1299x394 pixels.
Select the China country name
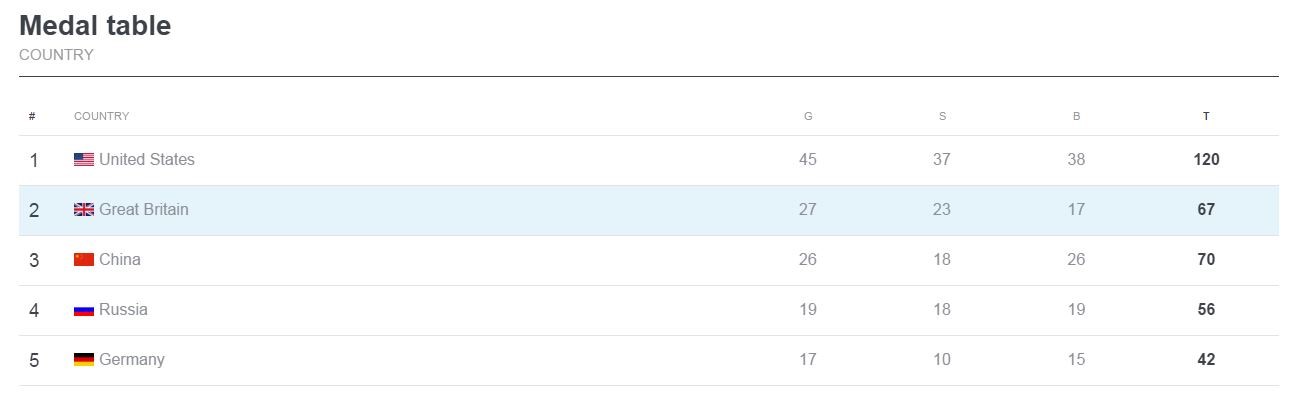[120, 260]
